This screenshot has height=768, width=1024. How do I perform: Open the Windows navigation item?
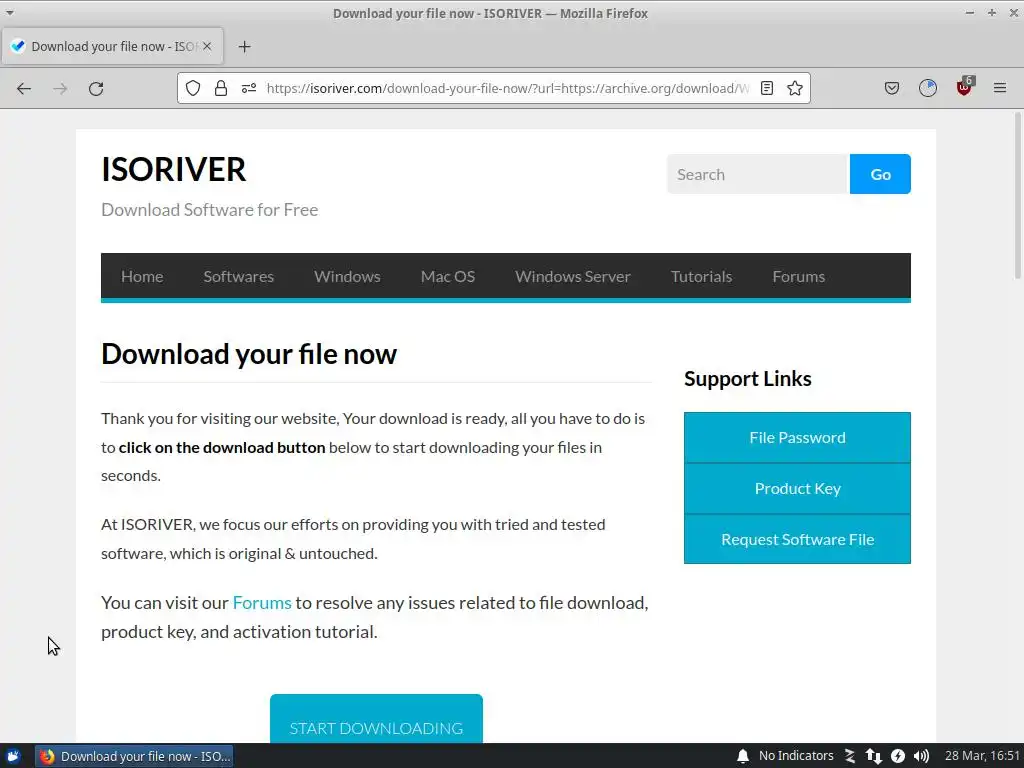[347, 276]
